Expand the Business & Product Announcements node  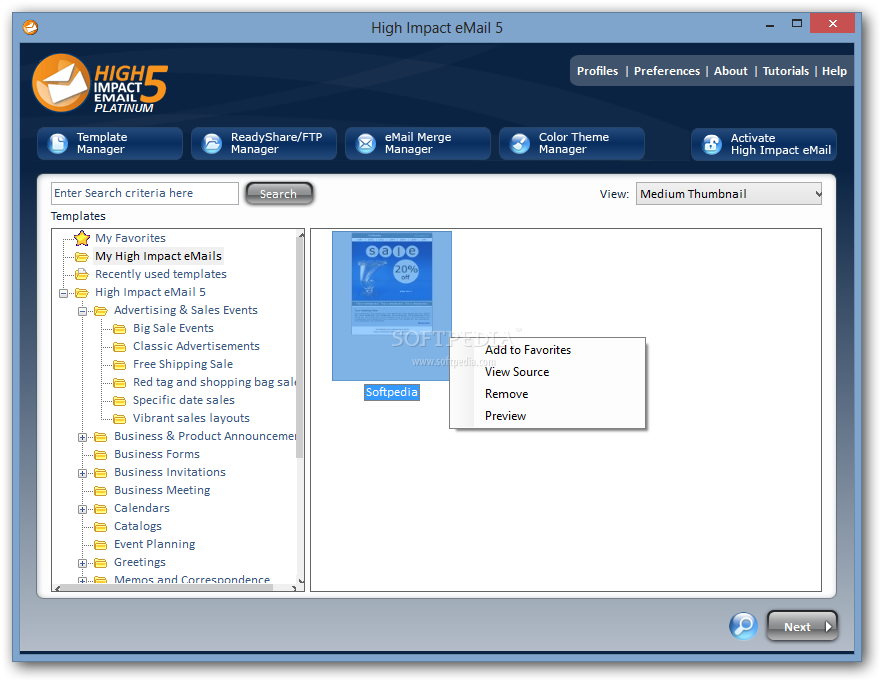[x=82, y=437]
